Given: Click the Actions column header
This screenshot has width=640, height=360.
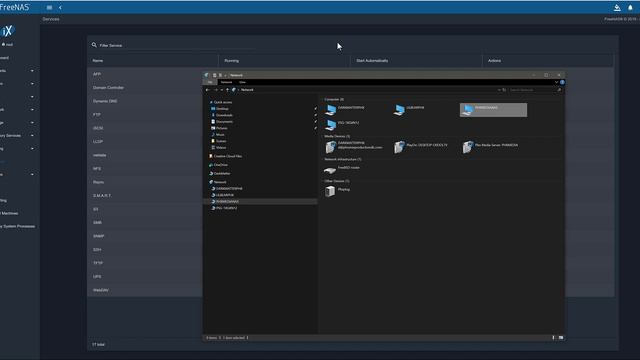Looking at the screenshot, I should coord(494,60).
